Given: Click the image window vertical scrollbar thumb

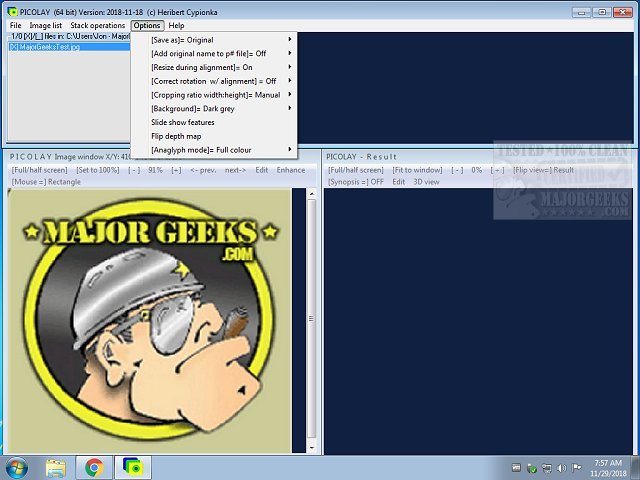Looking at the screenshot, I should [312, 319].
